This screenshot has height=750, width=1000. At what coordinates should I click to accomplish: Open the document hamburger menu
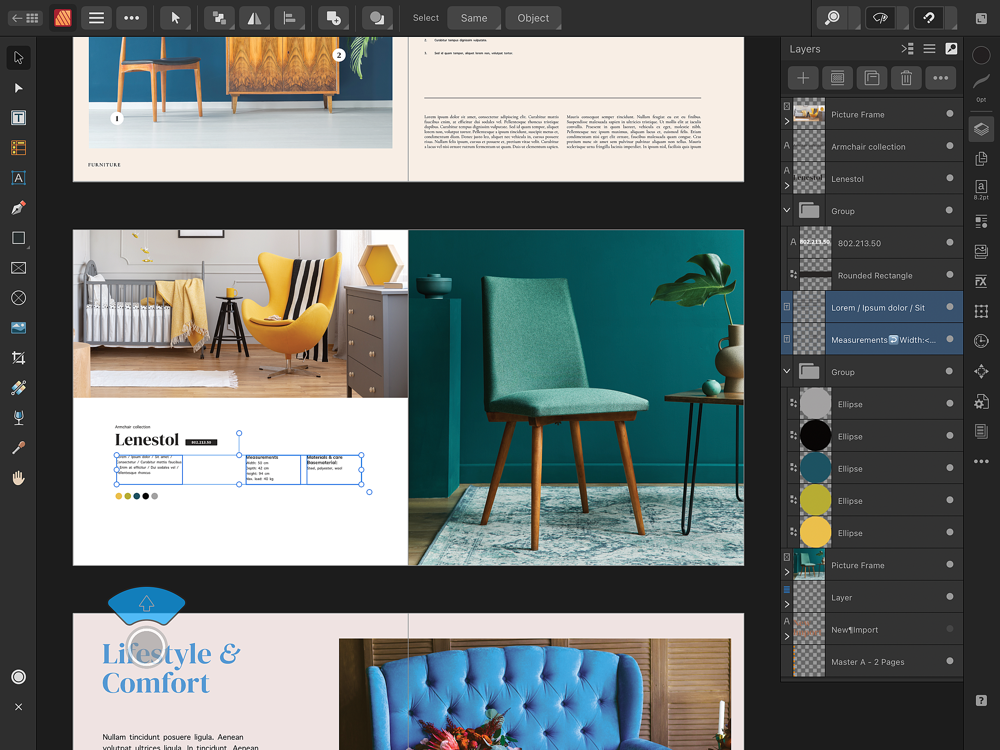95,18
